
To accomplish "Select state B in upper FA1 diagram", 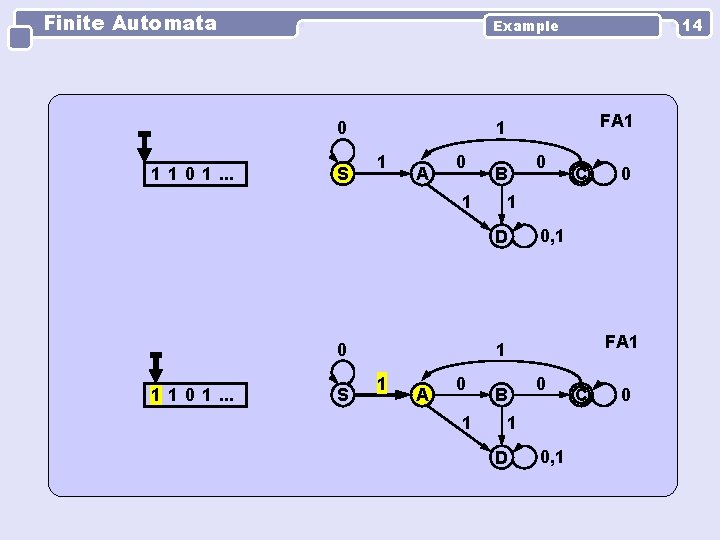I will point(501,174).
